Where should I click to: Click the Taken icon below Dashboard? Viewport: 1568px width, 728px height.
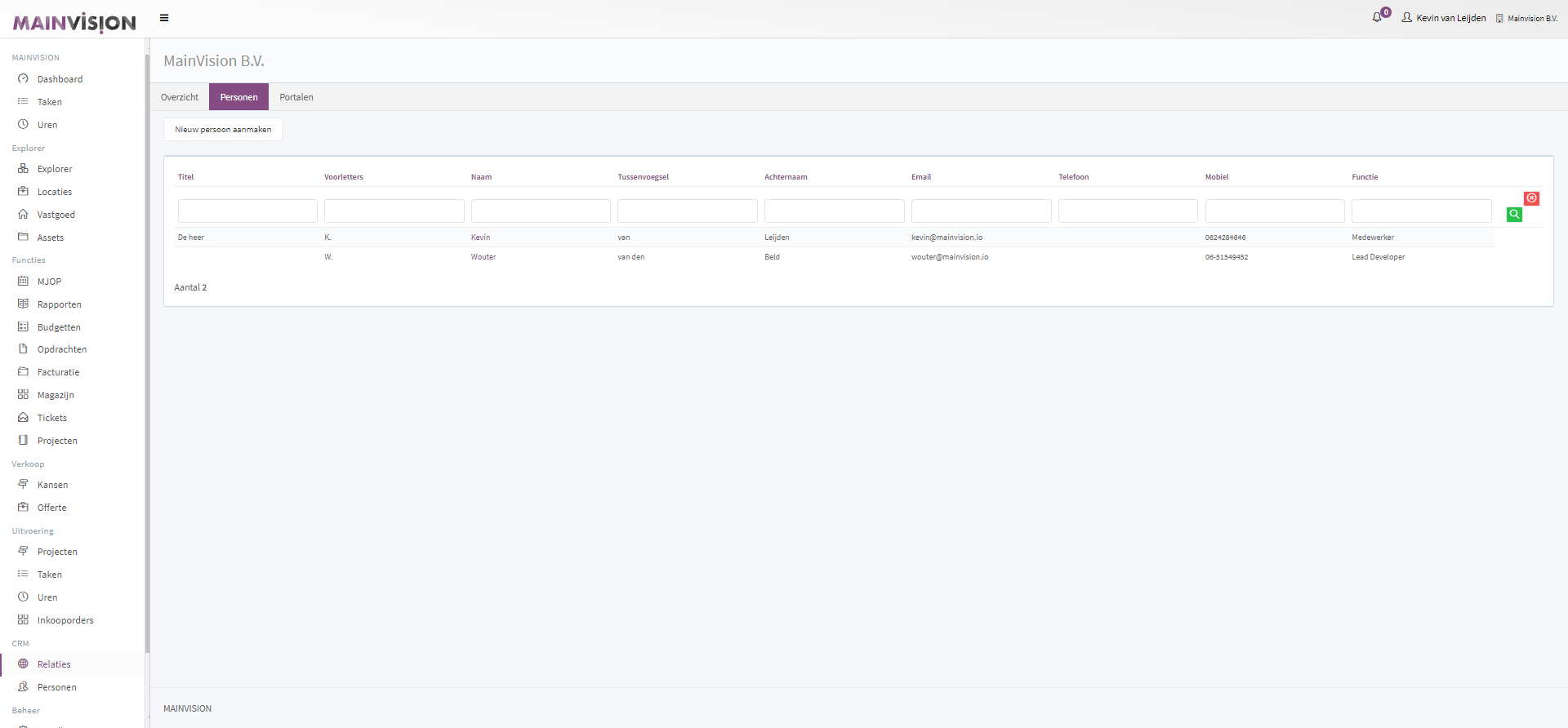(23, 102)
